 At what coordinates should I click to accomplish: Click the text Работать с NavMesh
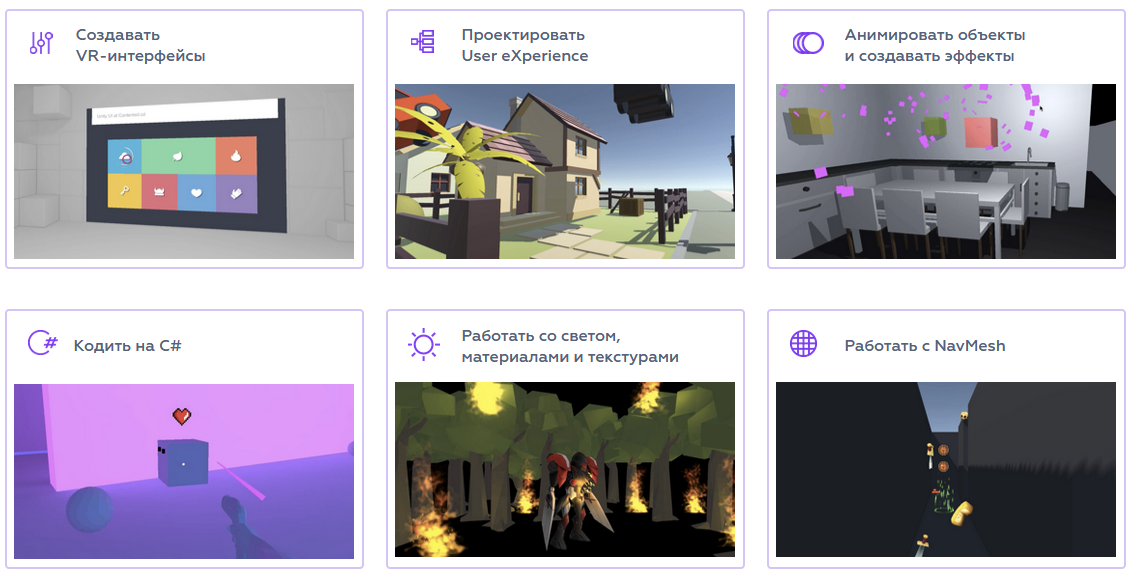pos(925,346)
